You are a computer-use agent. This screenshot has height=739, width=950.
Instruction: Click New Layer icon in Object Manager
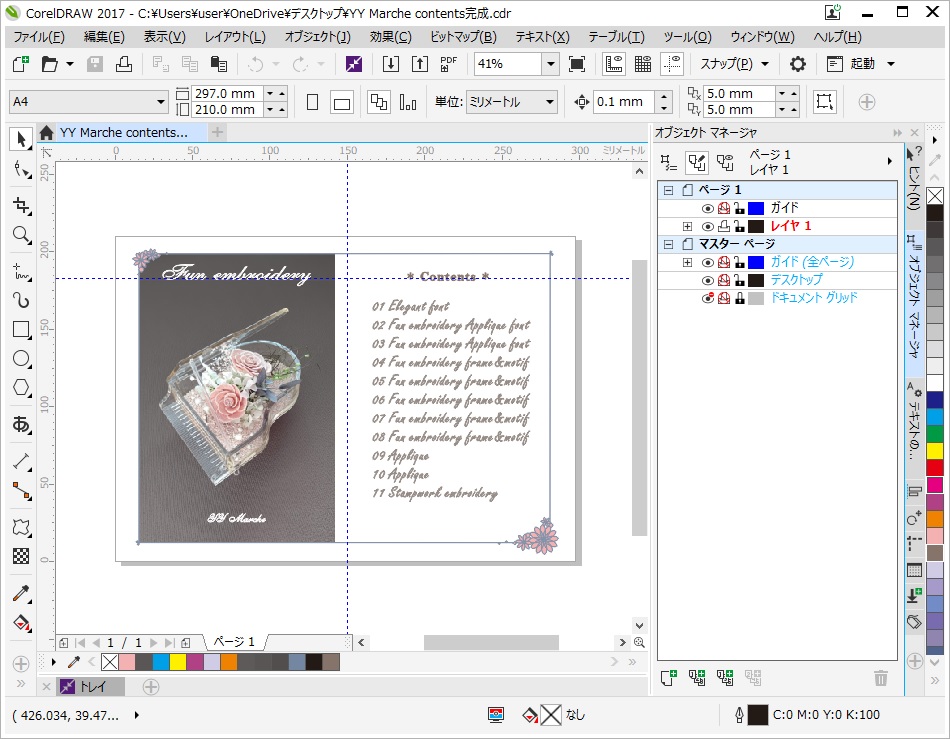[x=668, y=678]
